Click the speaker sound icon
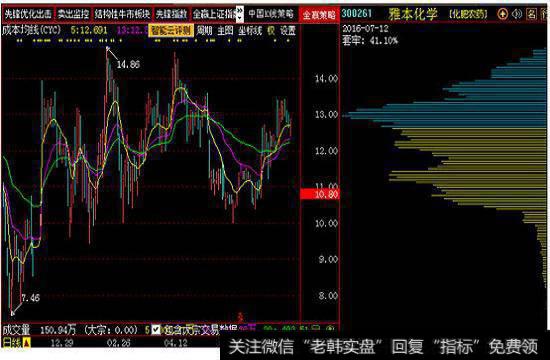 click(517, 14)
